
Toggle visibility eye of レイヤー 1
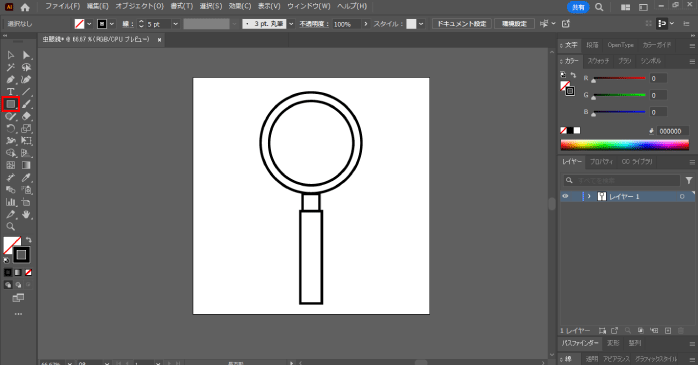click(565, 196)
